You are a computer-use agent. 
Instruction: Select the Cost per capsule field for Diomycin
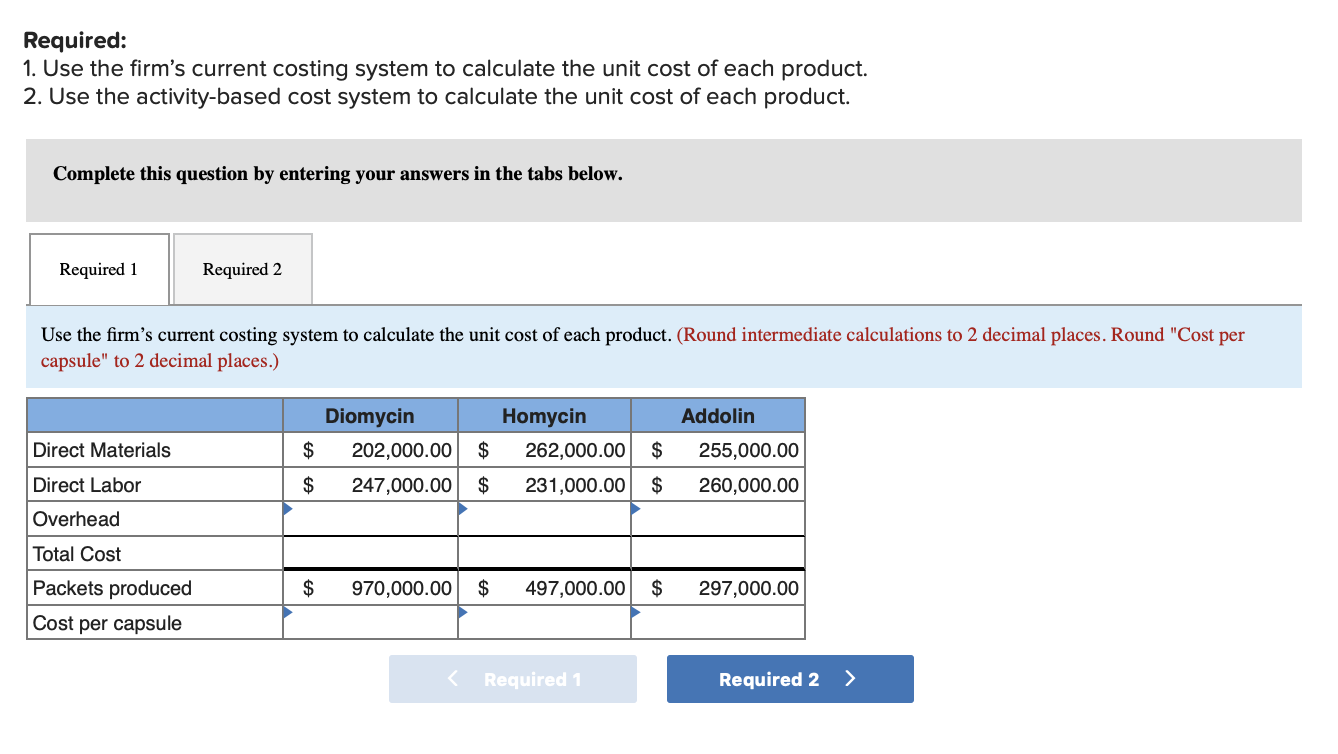point(370,622)
